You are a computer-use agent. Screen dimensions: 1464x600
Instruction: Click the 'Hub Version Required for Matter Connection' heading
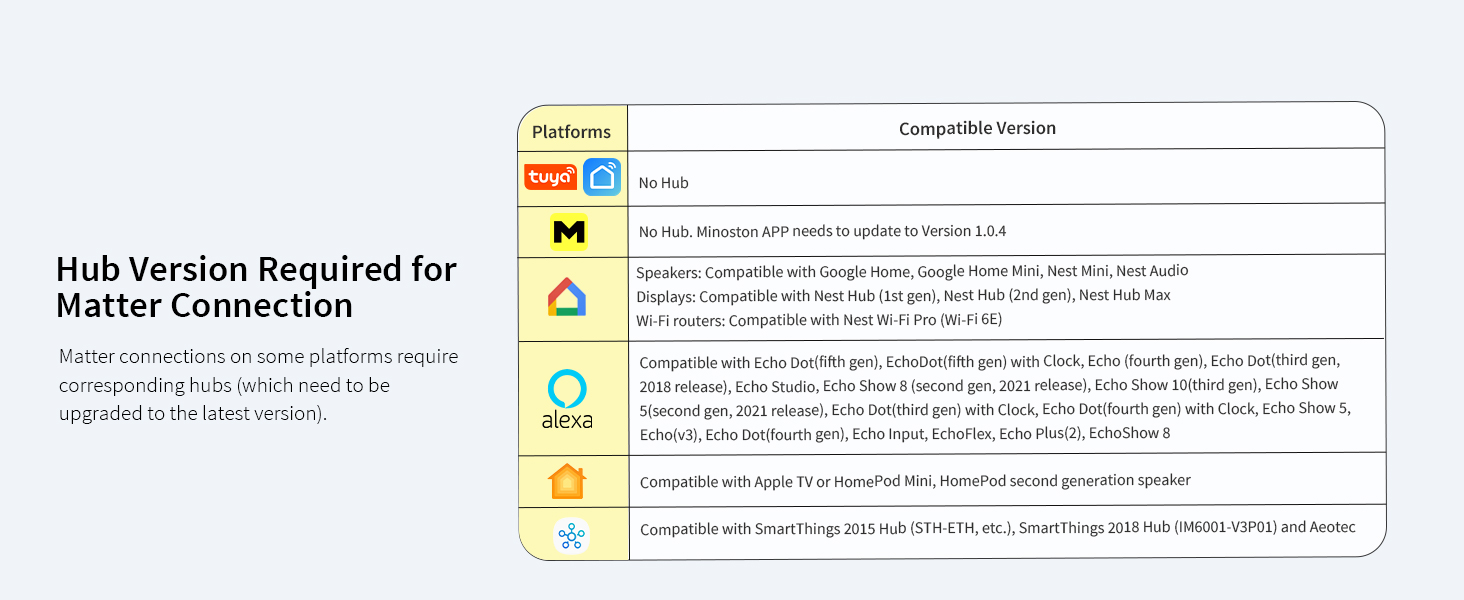(x=256, y=287)
